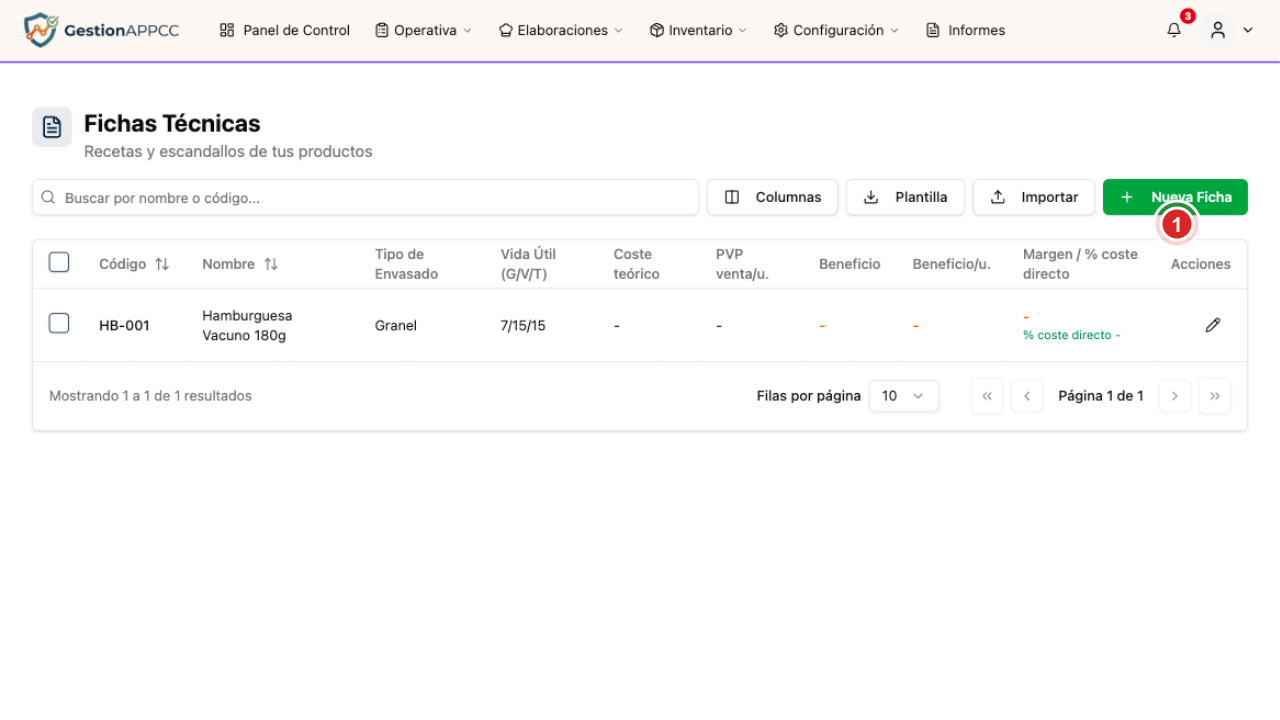Go to the last page arrow
The width and height of the screenshot is (1280, 720).
[x=1215, y=396]
